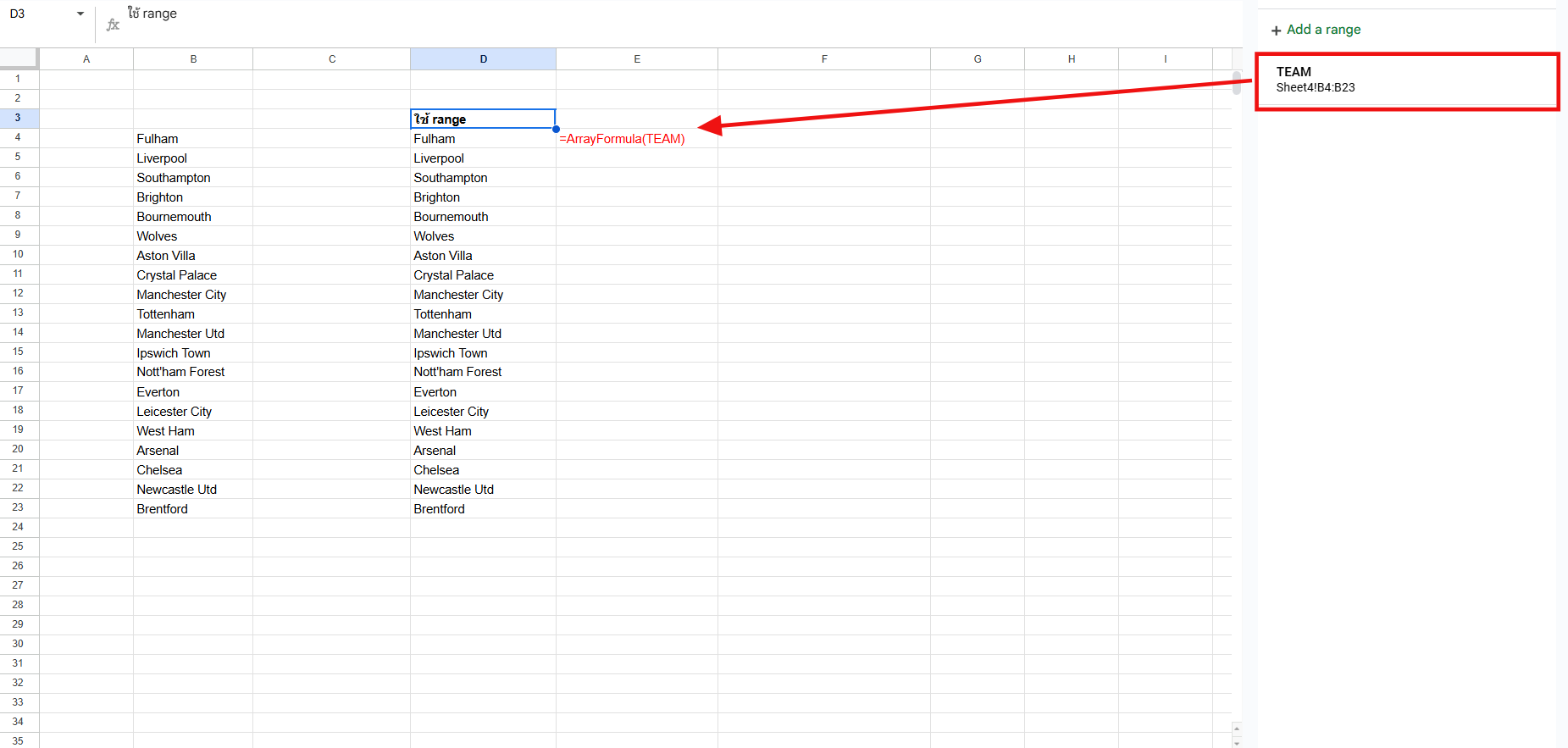Click Leicester City in column D
Viewport: 1568px width, 748px height.
483,412
